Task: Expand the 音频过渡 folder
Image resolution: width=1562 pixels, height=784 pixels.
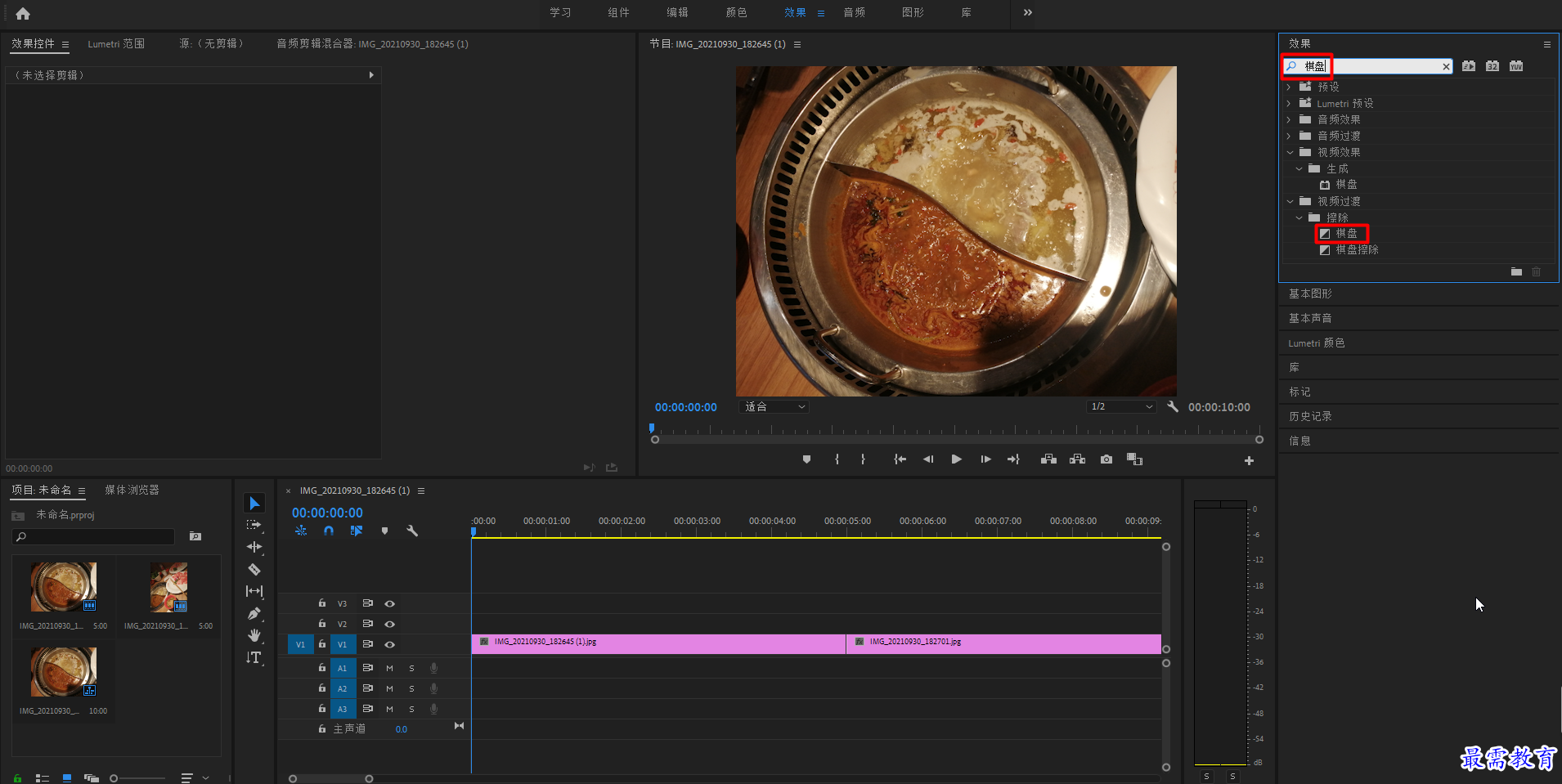Action: click(1289, 136)
